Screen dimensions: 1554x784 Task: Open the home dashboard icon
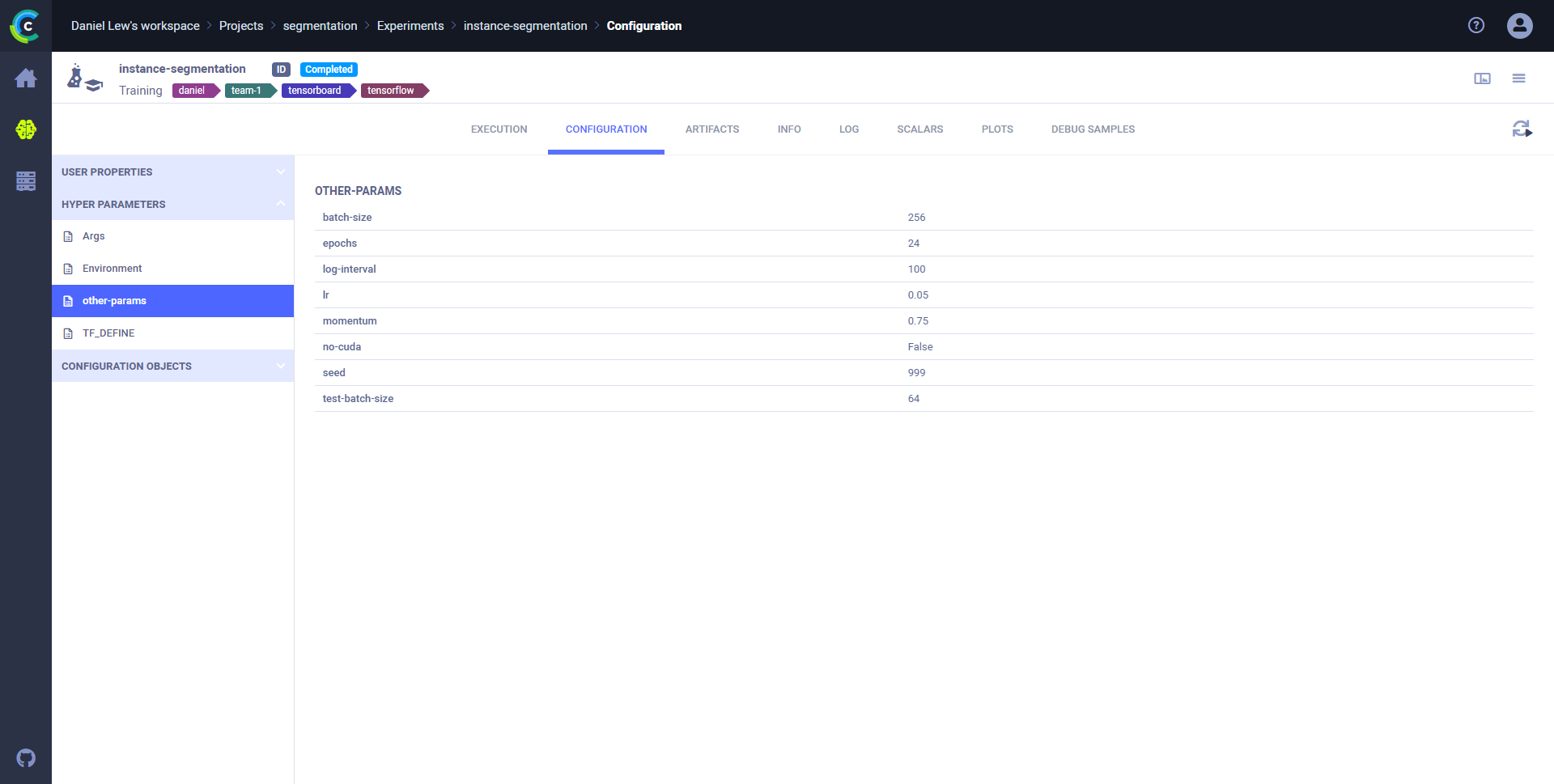pos(26,78)
